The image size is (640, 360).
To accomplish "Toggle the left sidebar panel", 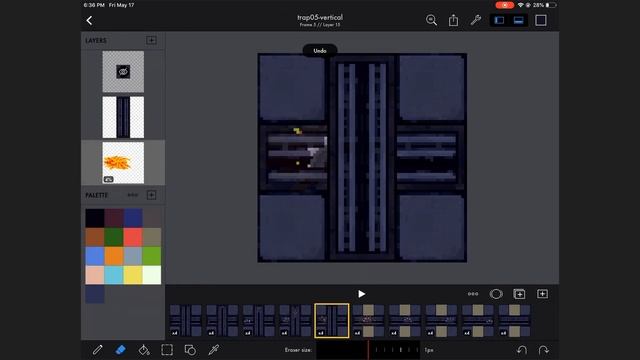I will click(499, 20).
